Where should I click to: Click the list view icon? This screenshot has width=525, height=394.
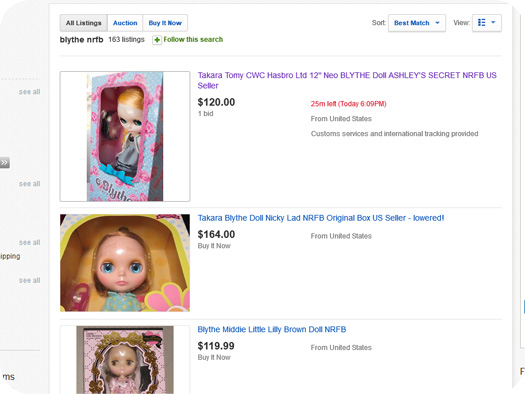coord(481,23)
